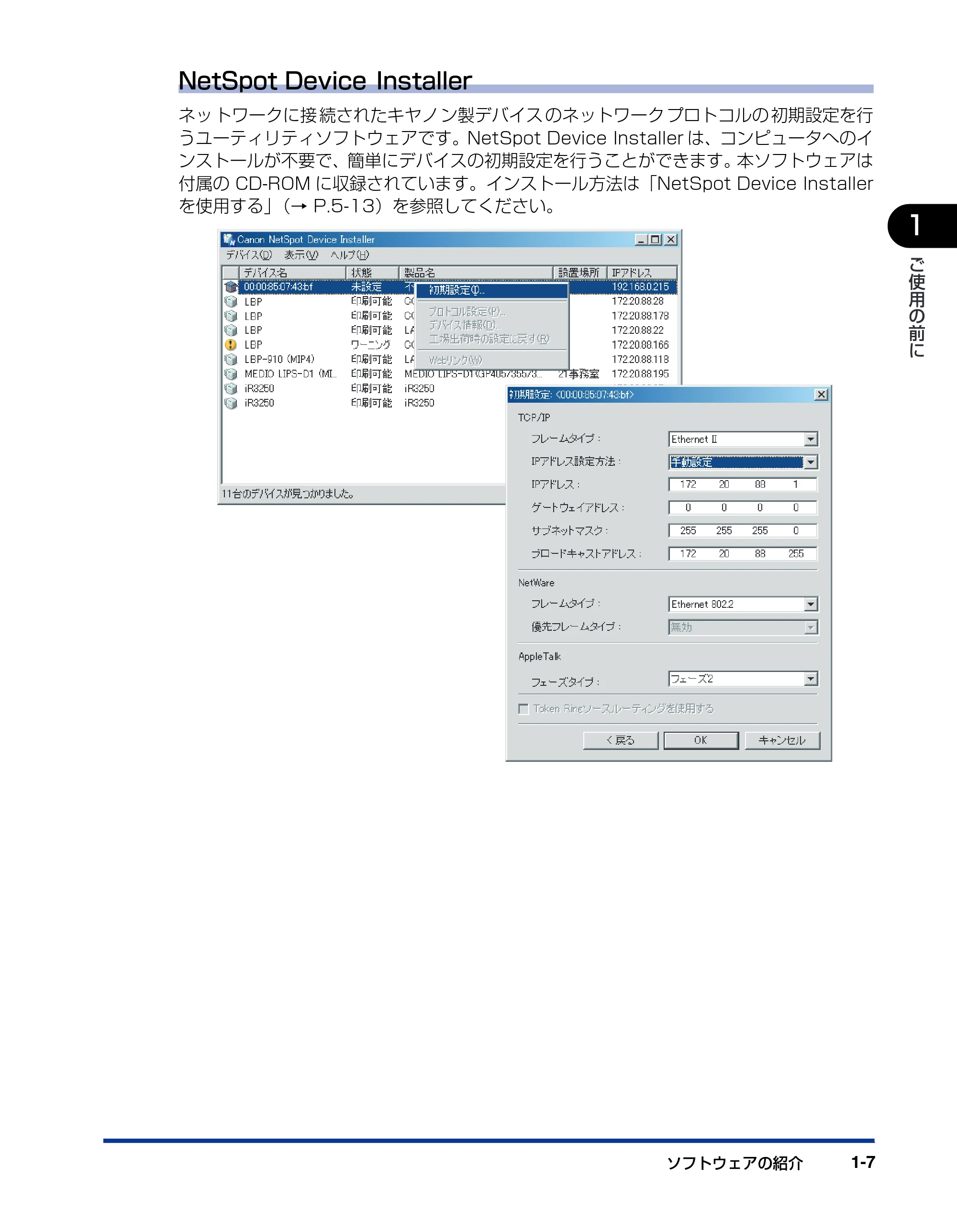Select IP address 172.20.88.195 cell

coord(640,374)
